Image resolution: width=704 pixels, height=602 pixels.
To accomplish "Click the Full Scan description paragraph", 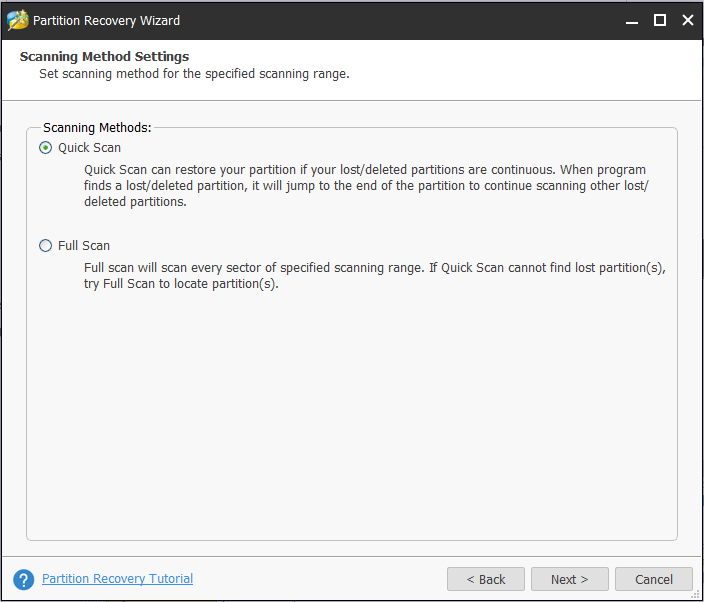I will click(x=374, y=276).
